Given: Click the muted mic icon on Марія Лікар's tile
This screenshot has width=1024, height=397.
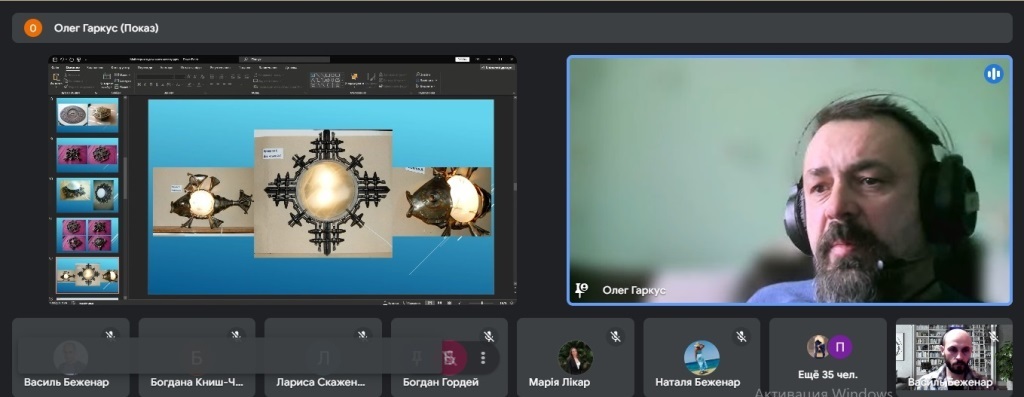Looking at the screenshot, I should (615, 336).
